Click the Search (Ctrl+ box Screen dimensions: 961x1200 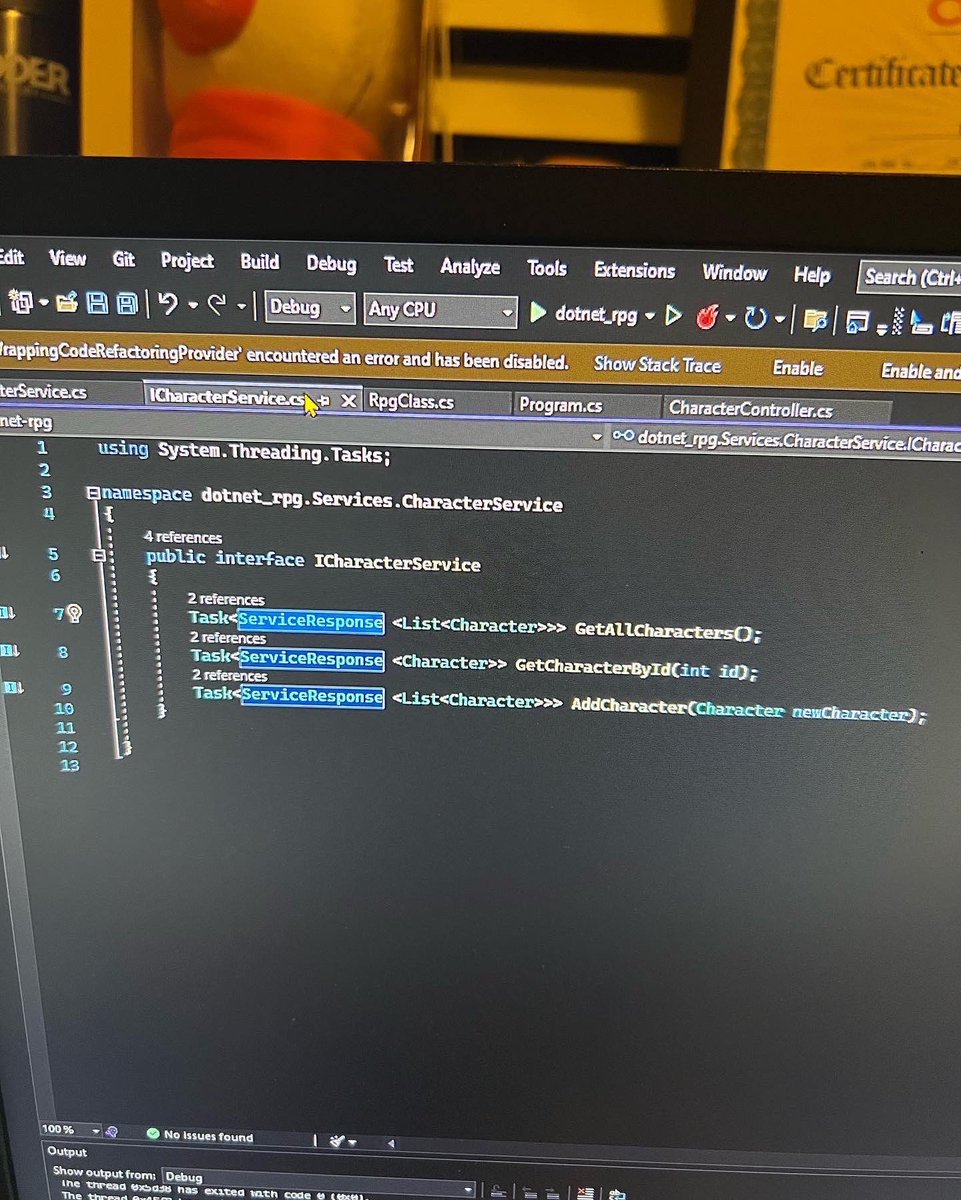pos(909,277)
